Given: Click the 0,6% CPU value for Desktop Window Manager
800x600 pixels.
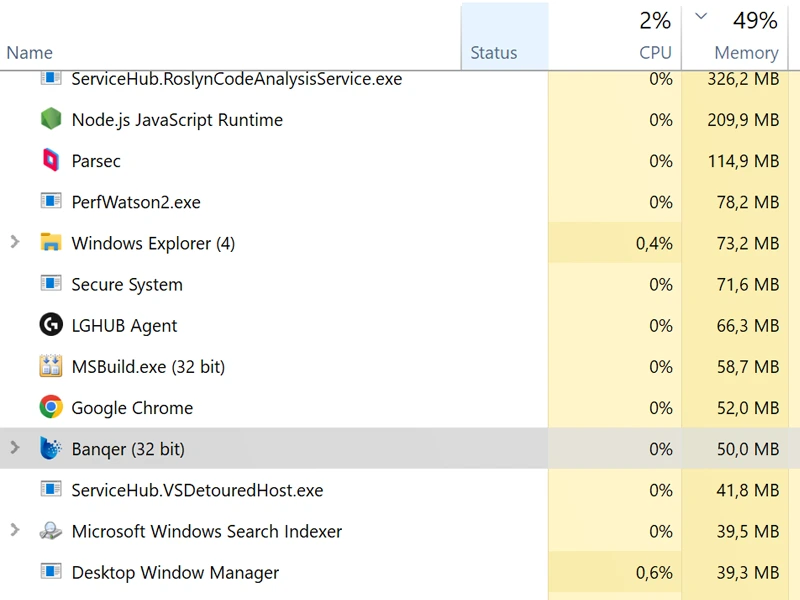Looking at the screenshot, I should [x=654, y=572].
